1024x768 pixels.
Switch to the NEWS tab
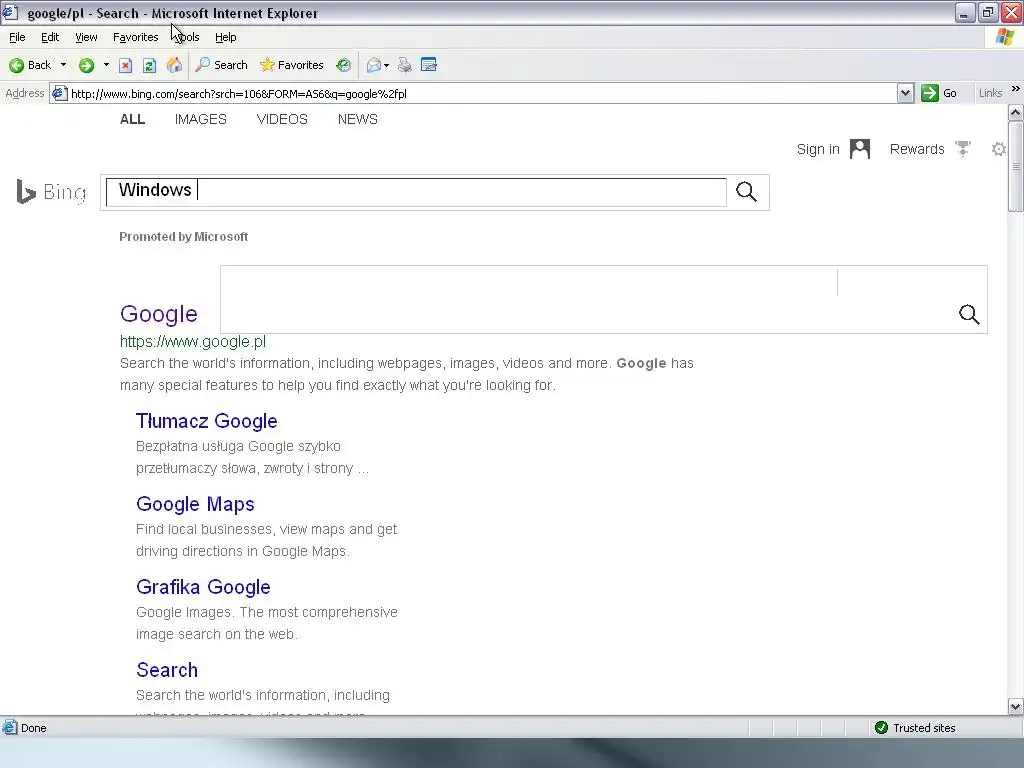pos(357,120)
